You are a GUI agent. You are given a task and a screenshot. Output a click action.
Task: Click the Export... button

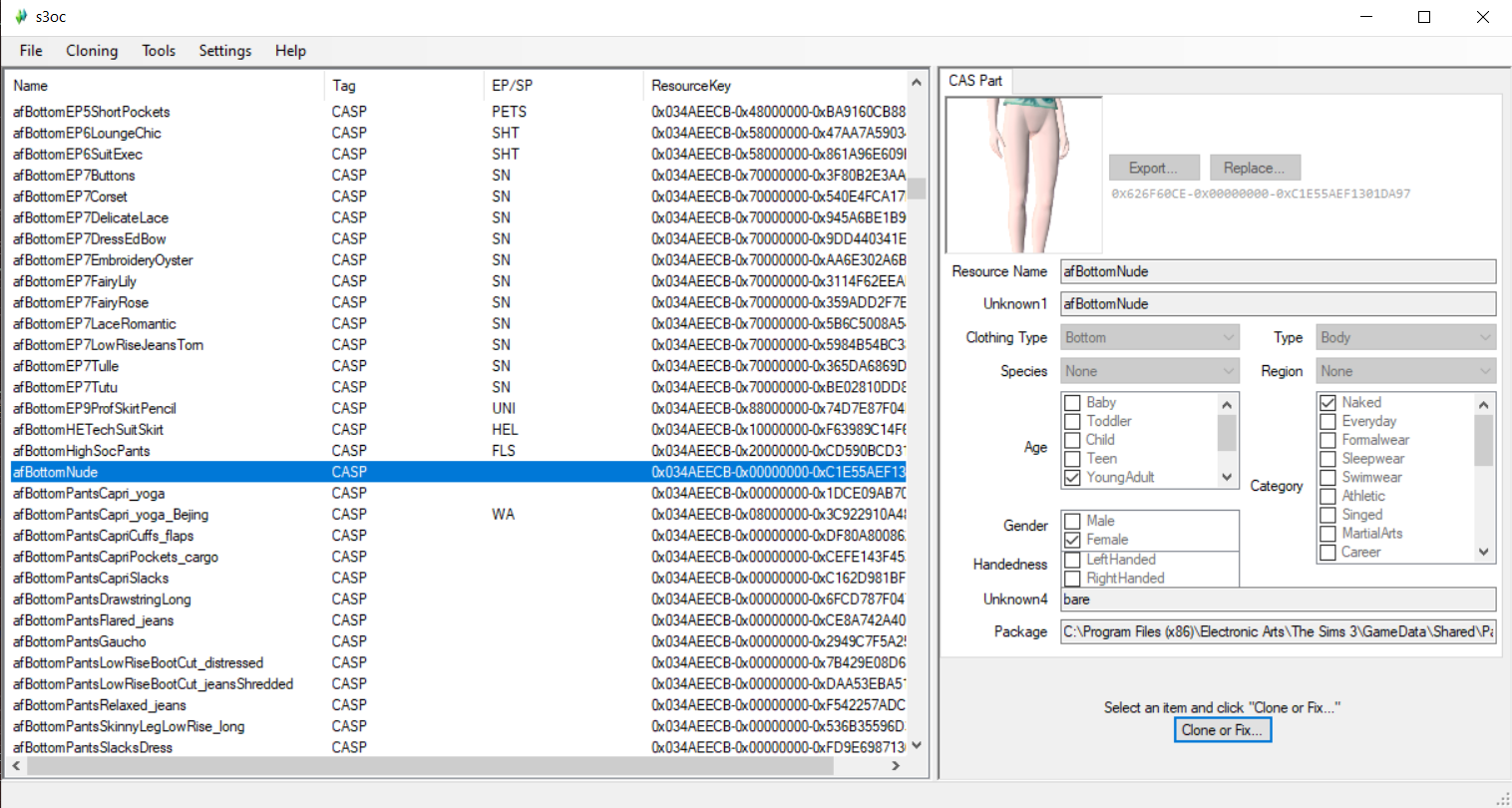1153,168
